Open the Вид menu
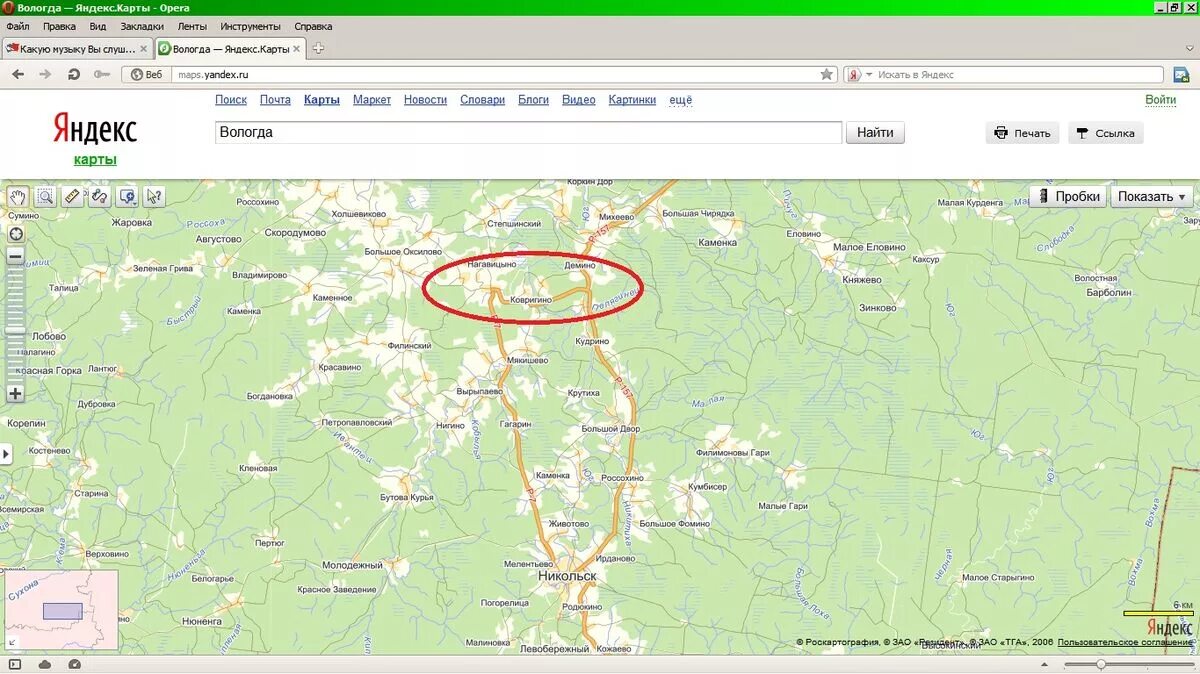Image resolution: width=1200 pixels, height=674 pixels. point(98,27)
